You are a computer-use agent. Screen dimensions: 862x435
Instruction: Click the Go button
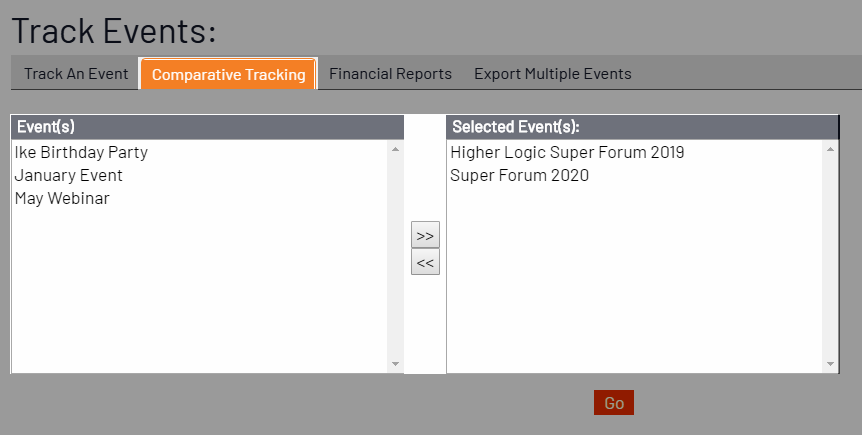614,403
